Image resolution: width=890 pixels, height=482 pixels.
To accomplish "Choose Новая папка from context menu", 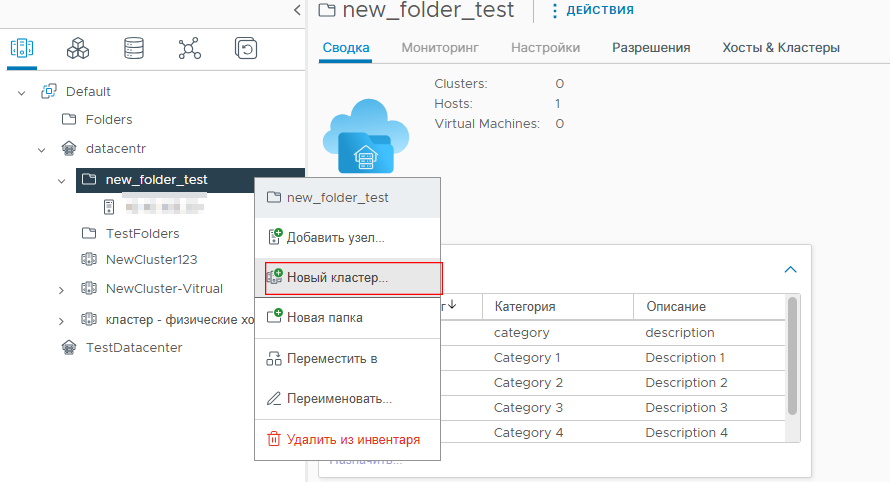I will point(347,317).
